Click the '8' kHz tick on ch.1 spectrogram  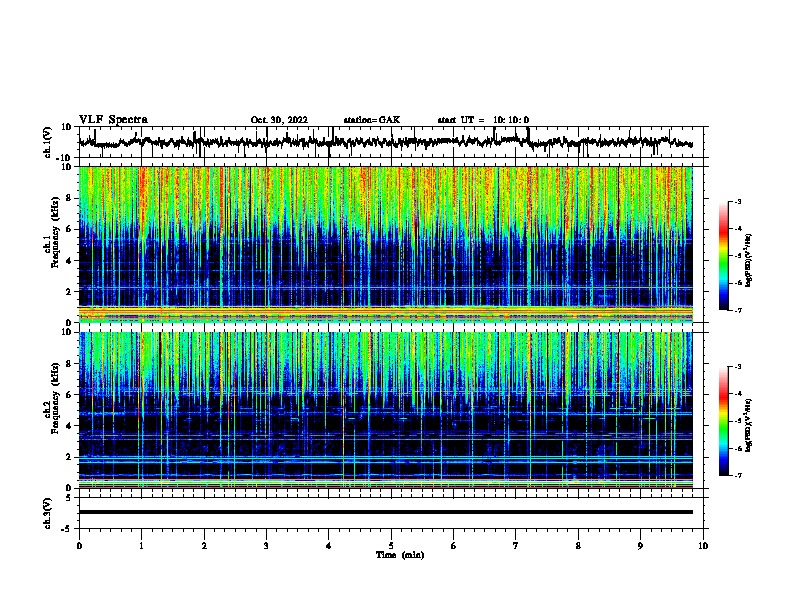69,198
